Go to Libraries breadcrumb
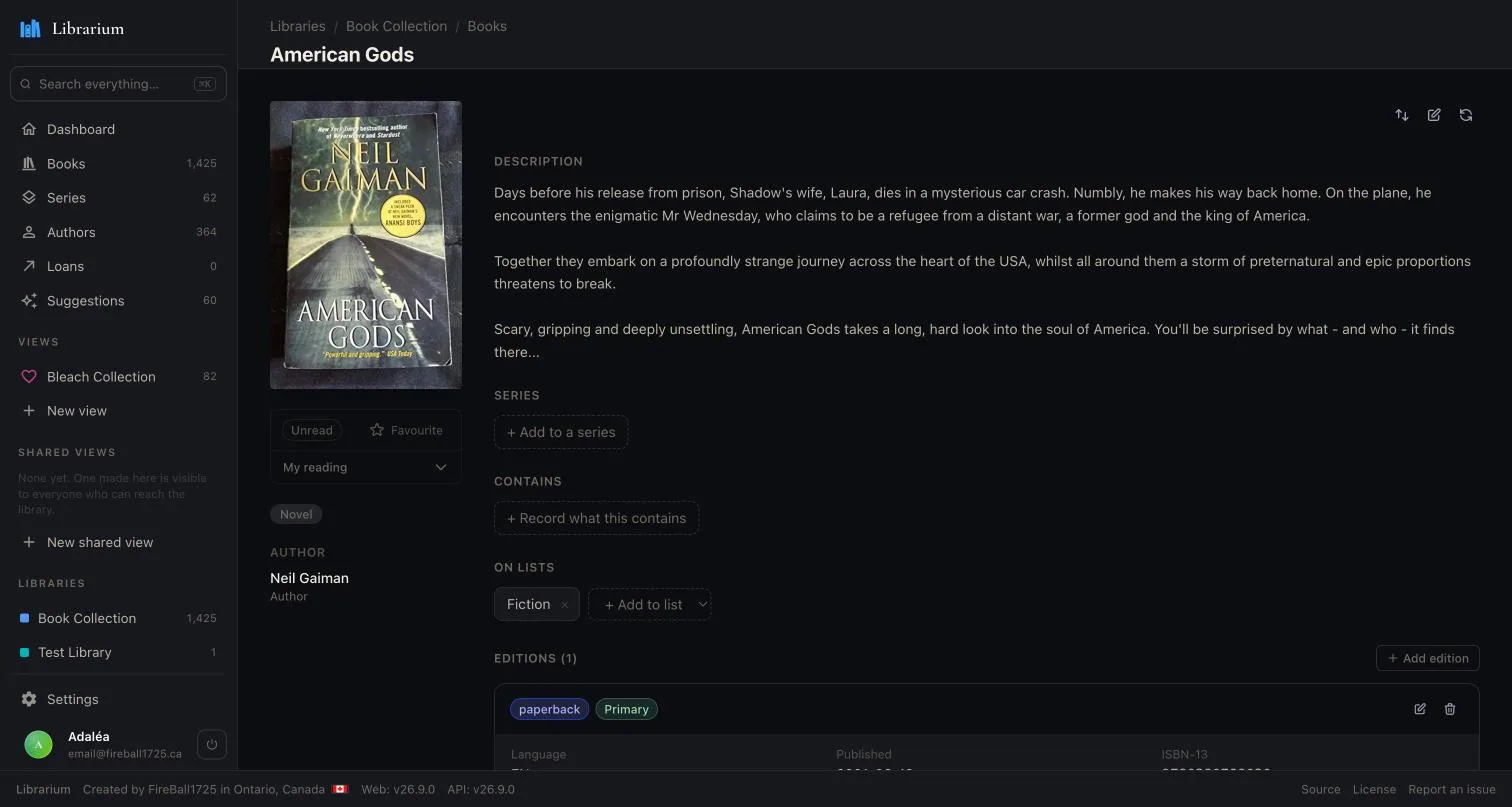Image resolution: width=1512 pixels, height=807 pixels. point(297,26)
